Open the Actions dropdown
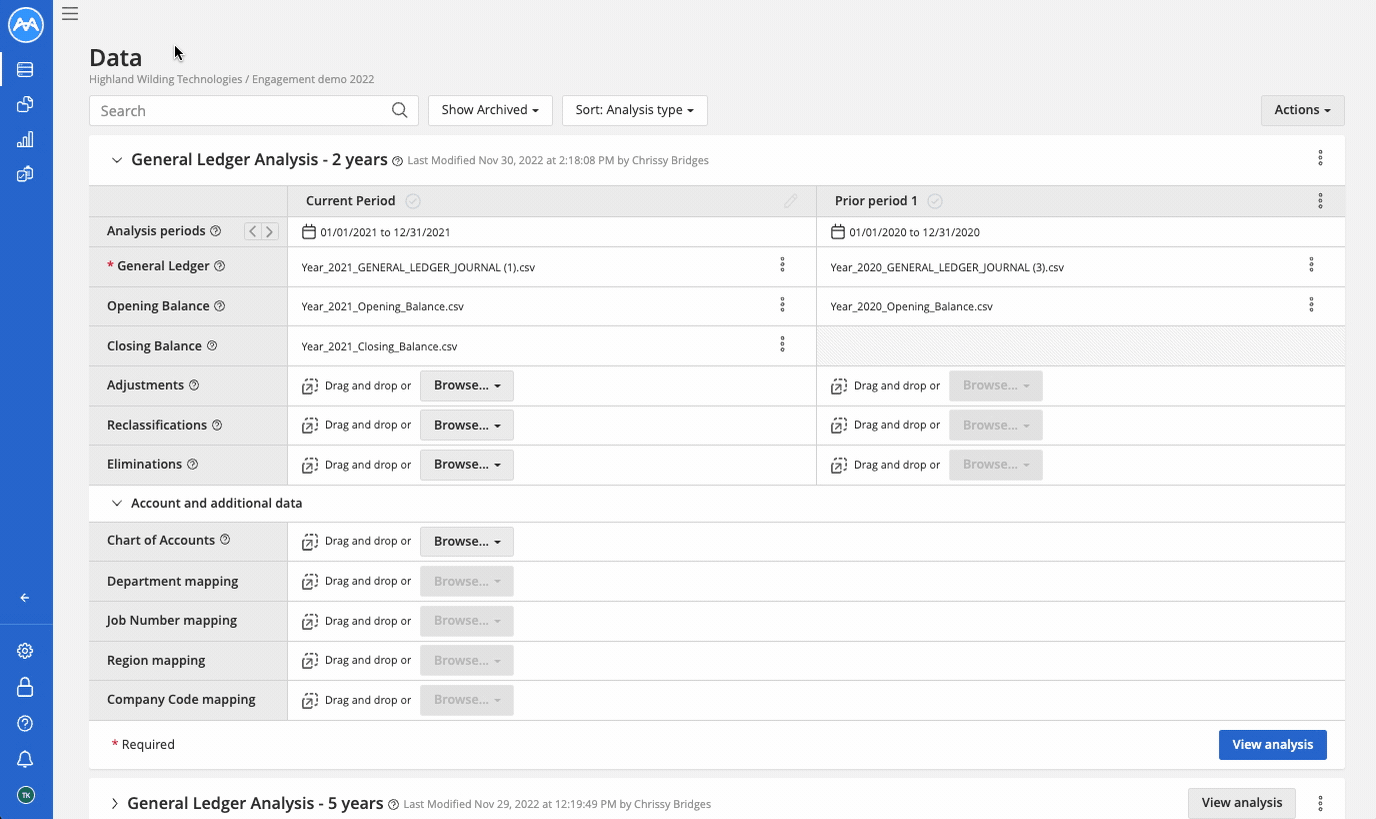Image resolution: width=1376 pixels, height=819 pixels. (x=1302, y=110)
